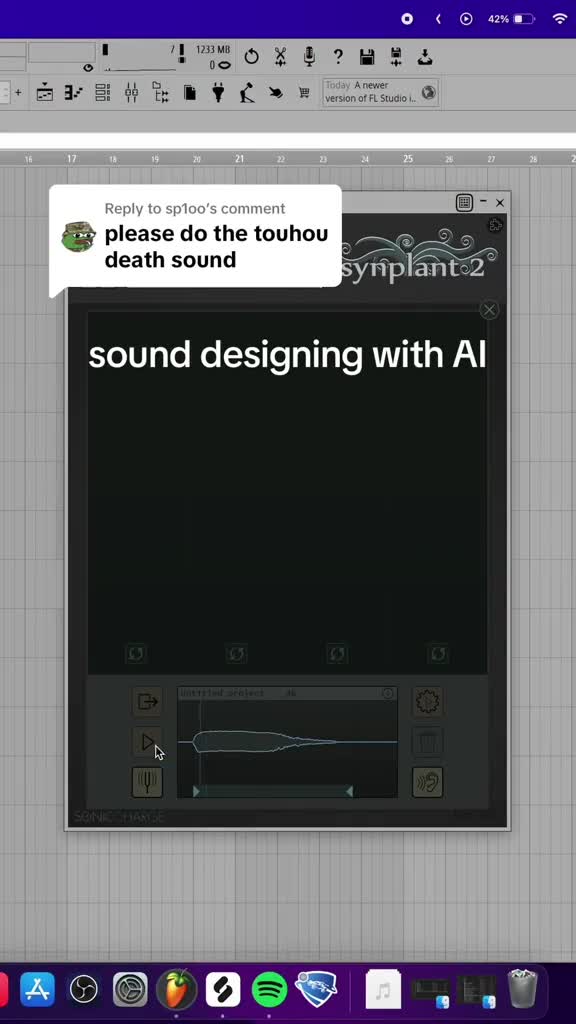
Task: Open the FL Studio news notification panel
Action: pyautogui.click(x=381, y=93)
